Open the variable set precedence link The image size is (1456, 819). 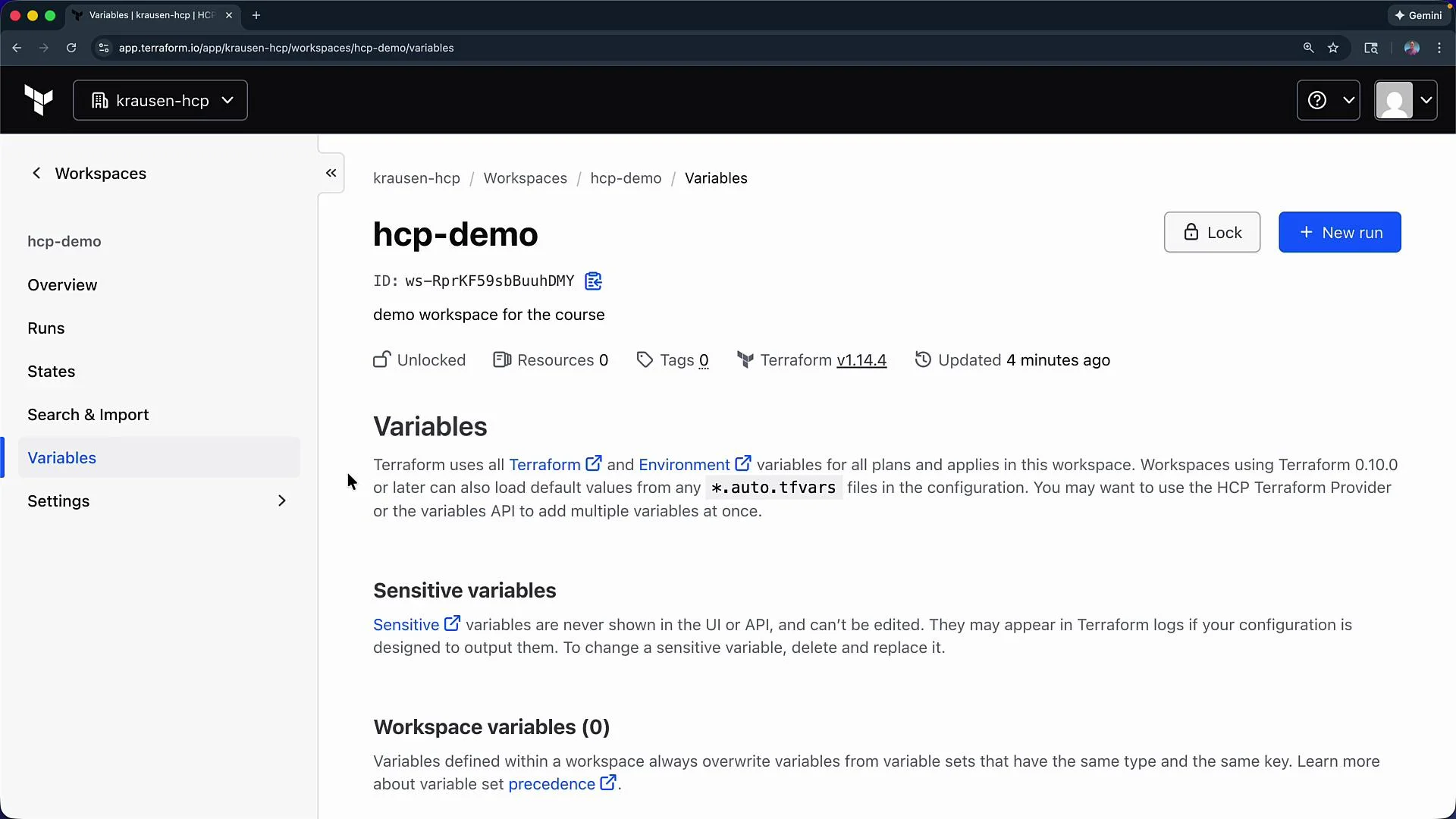tap(562, 784)
